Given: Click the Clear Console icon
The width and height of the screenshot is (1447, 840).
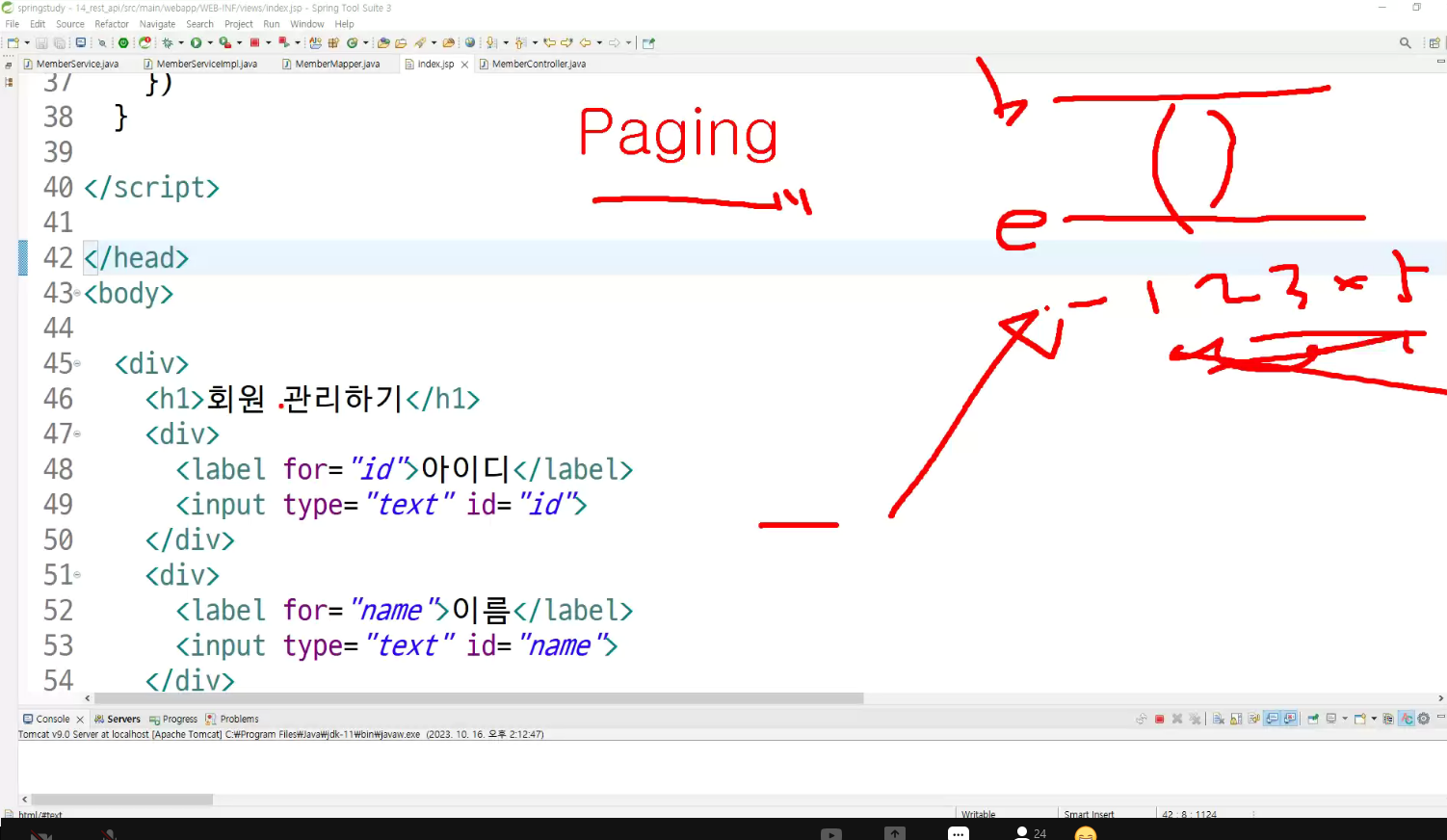Looking at the screenshot, I should [x=1219, y=719].
